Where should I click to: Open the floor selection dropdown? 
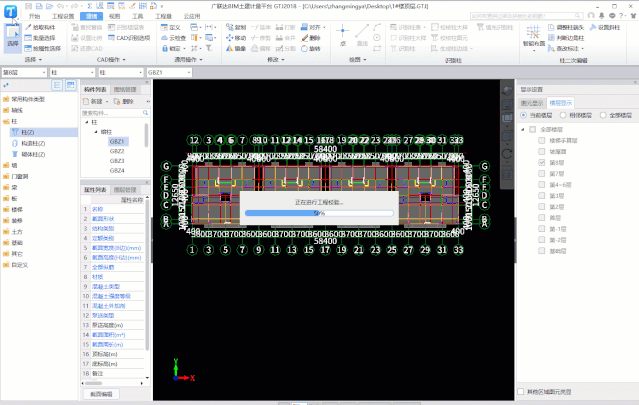pyautogui.click(x=23, y=73)
